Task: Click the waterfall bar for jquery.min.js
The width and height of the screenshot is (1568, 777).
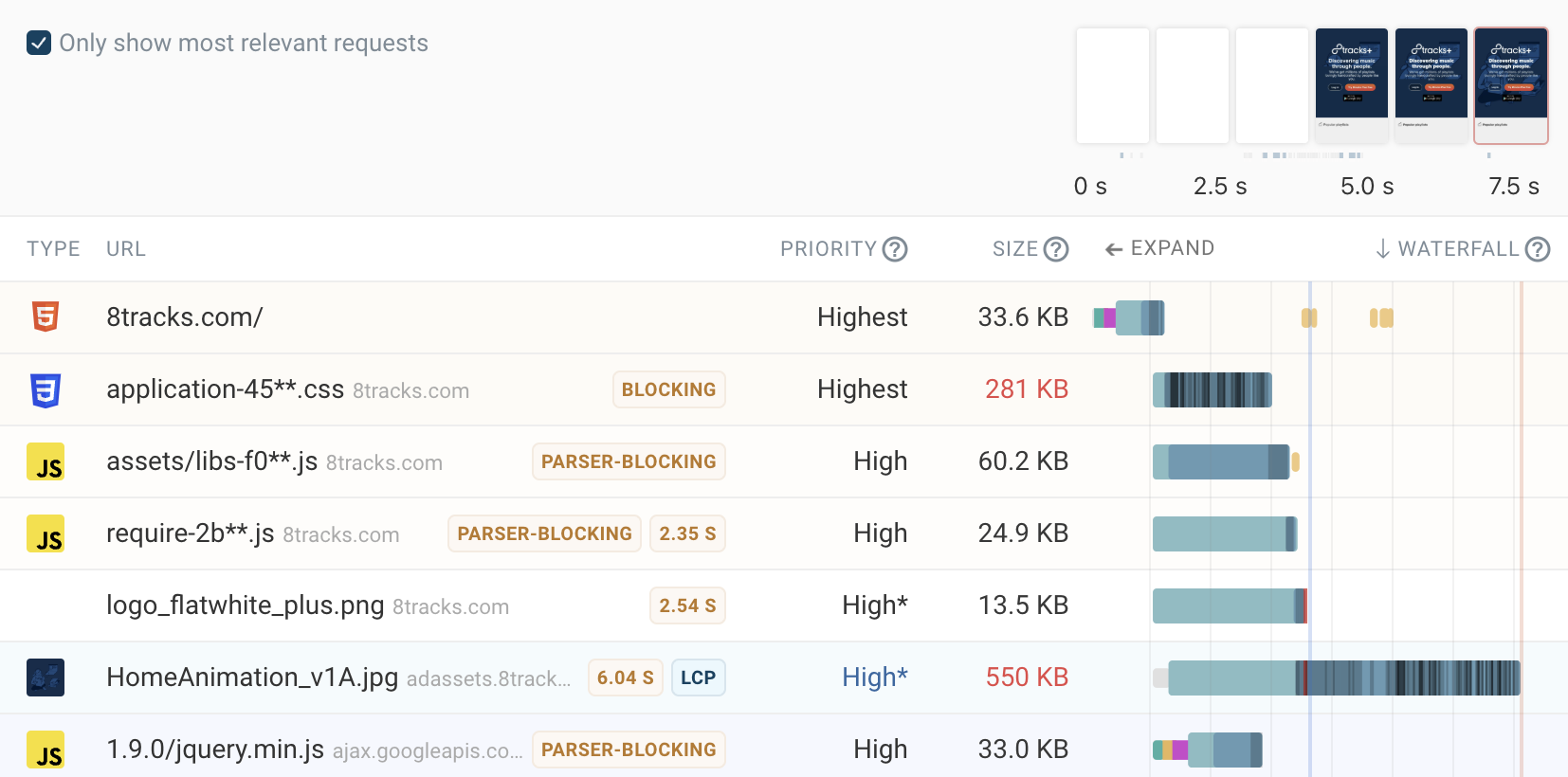Action: pyautogui.click(x=1208, y=750)
